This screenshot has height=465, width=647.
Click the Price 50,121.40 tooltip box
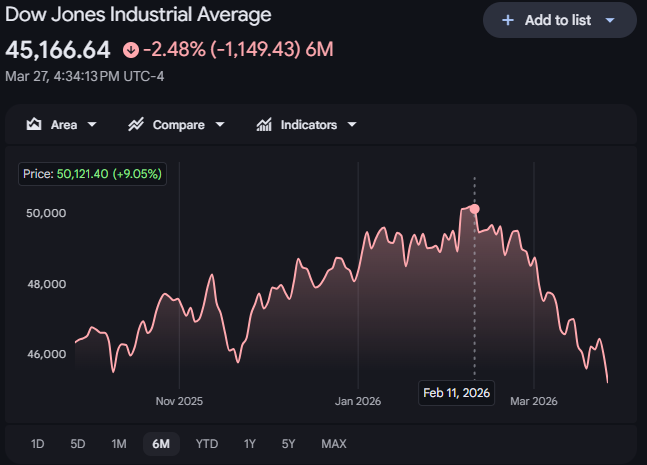(92, 174)
